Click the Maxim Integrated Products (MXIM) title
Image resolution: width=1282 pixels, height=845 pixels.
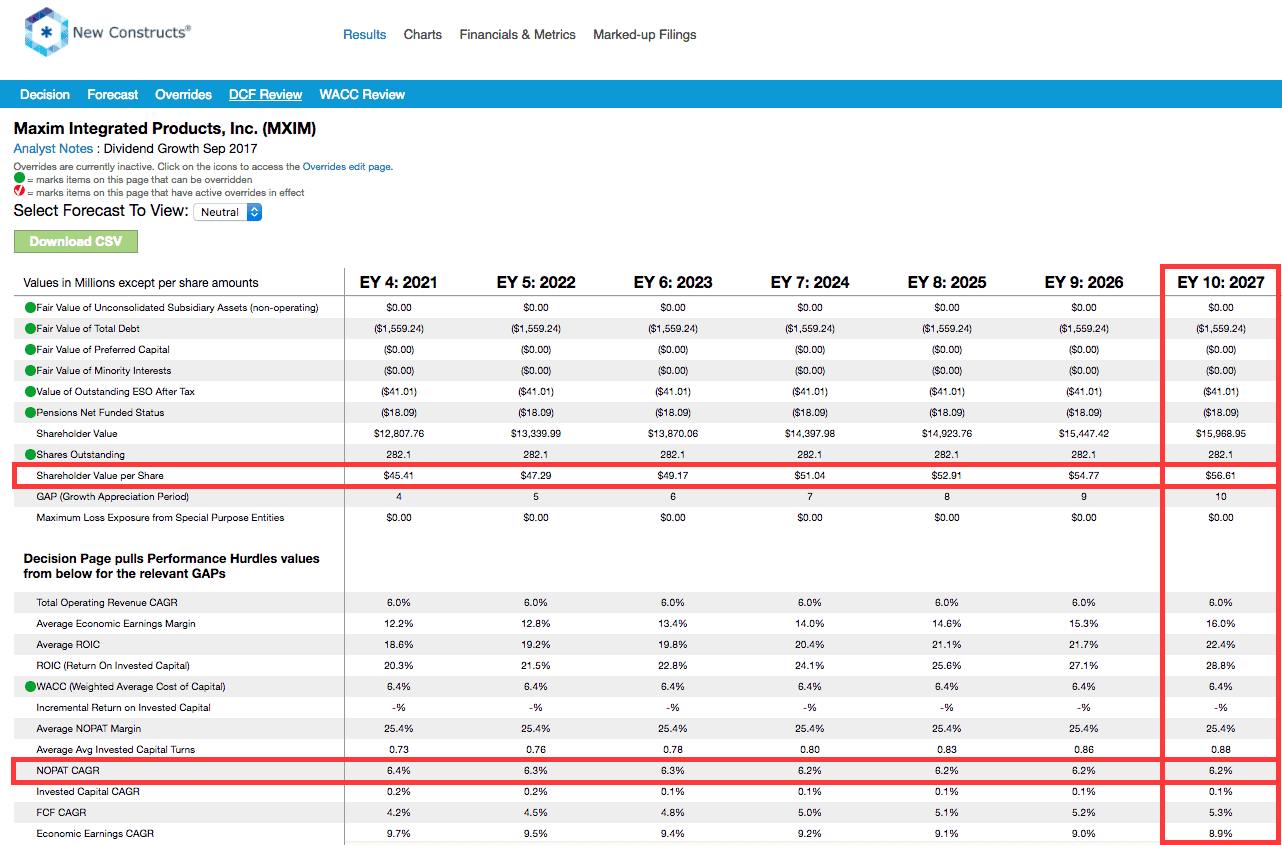(165, 129)
